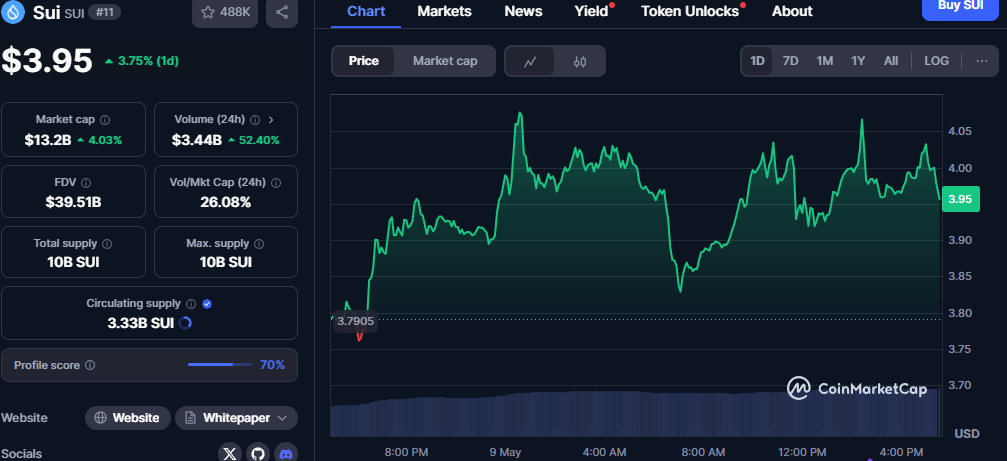Set chart range to 1D

point(758,61)
